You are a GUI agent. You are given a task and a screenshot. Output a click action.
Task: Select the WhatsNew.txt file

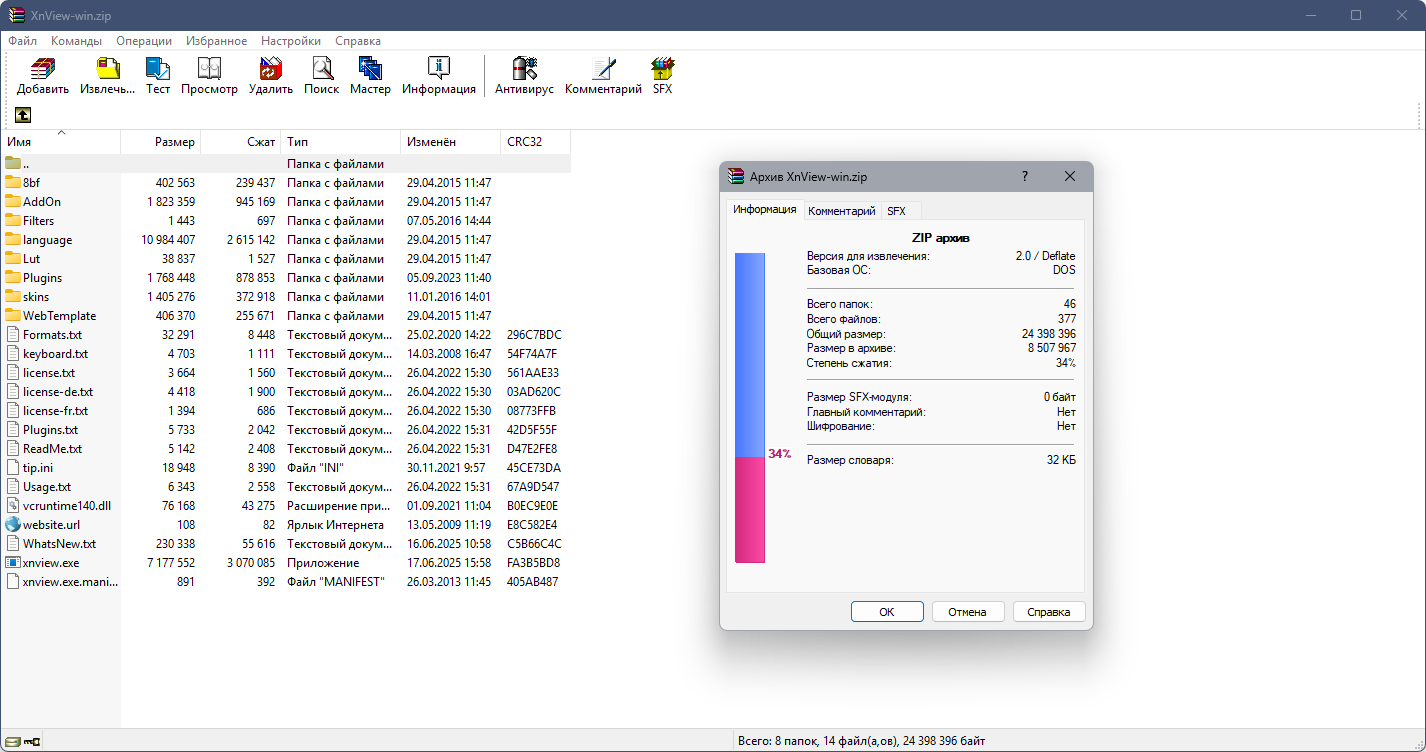click(286, 544)
